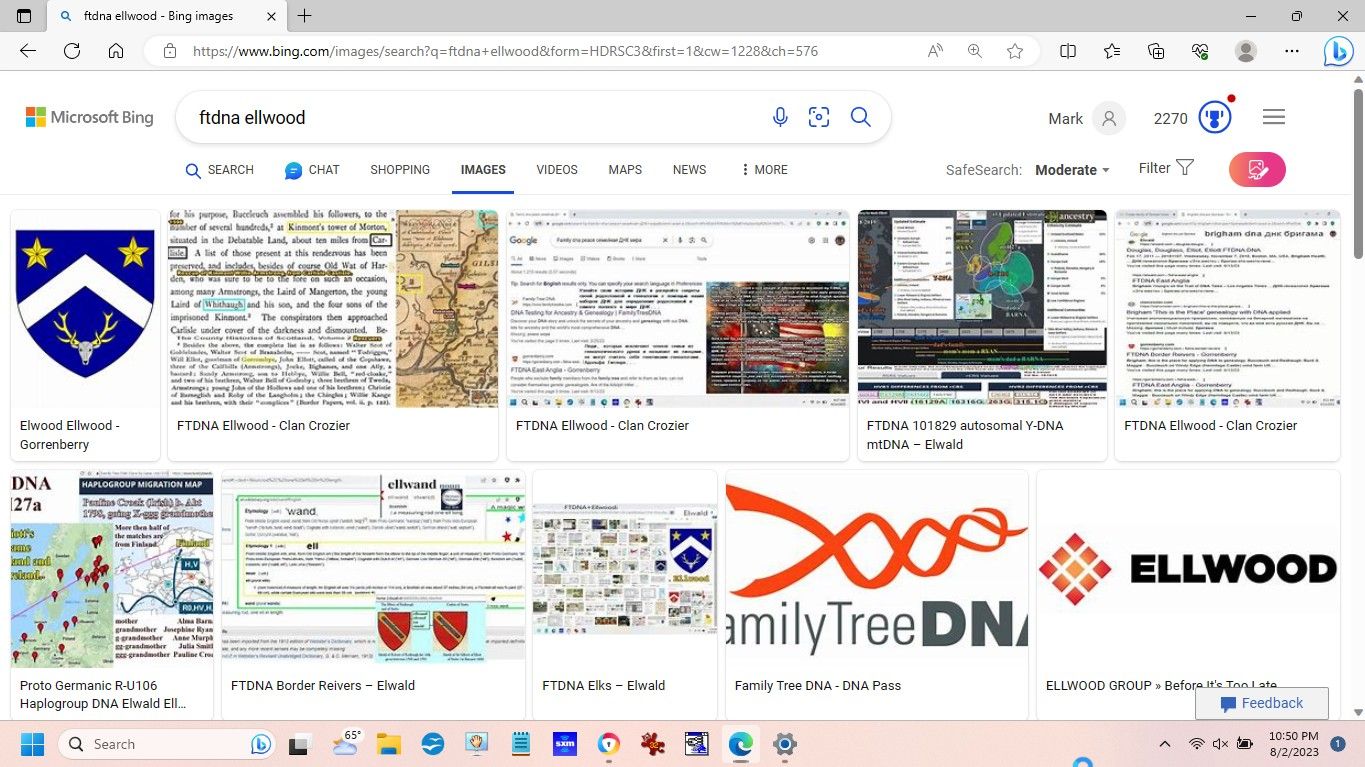Go to the MAPS tab
Viewport: 1365px width, 767px height.
625,170
